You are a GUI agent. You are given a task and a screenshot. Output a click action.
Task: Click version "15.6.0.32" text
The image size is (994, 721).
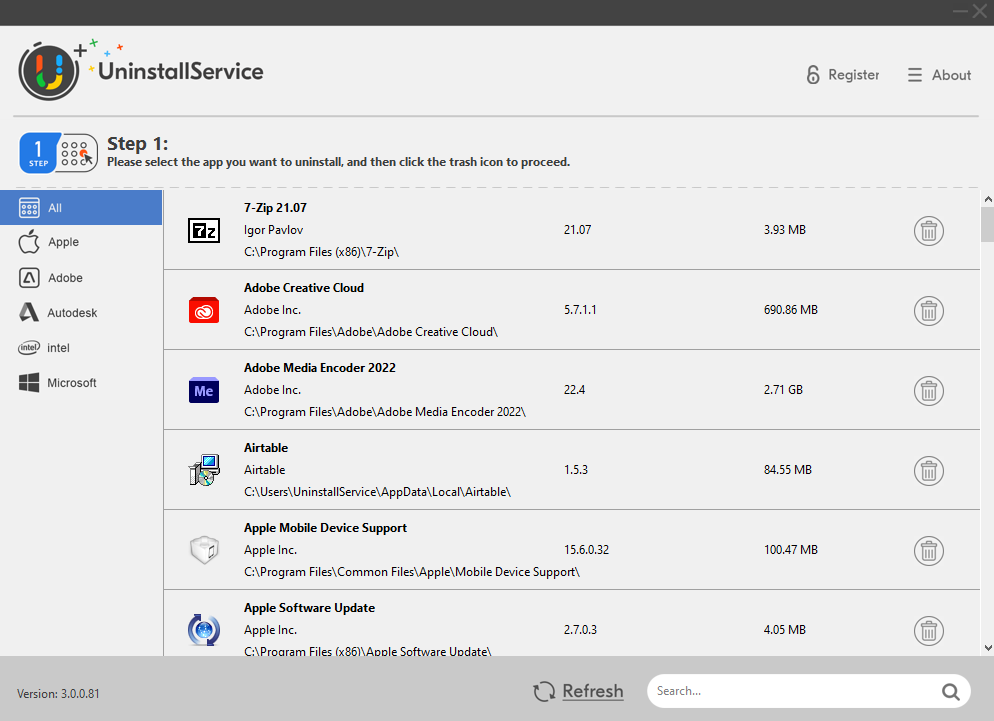coord(586,549)
